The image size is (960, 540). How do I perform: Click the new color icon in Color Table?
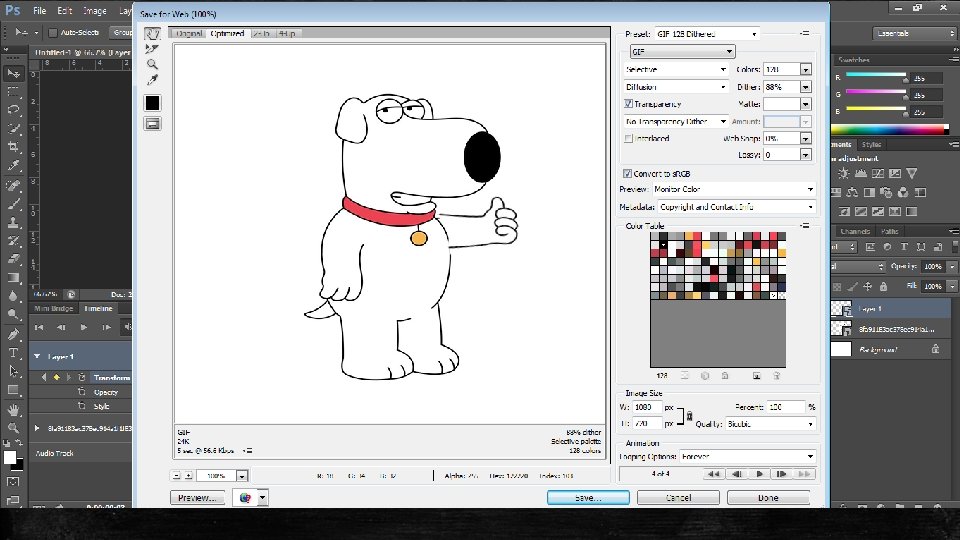point(756,375)
